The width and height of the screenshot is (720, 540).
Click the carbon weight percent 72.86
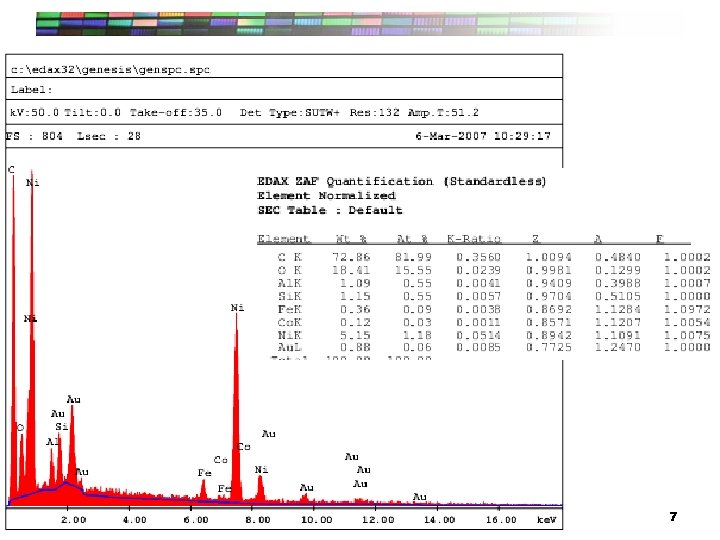point(351,257)
